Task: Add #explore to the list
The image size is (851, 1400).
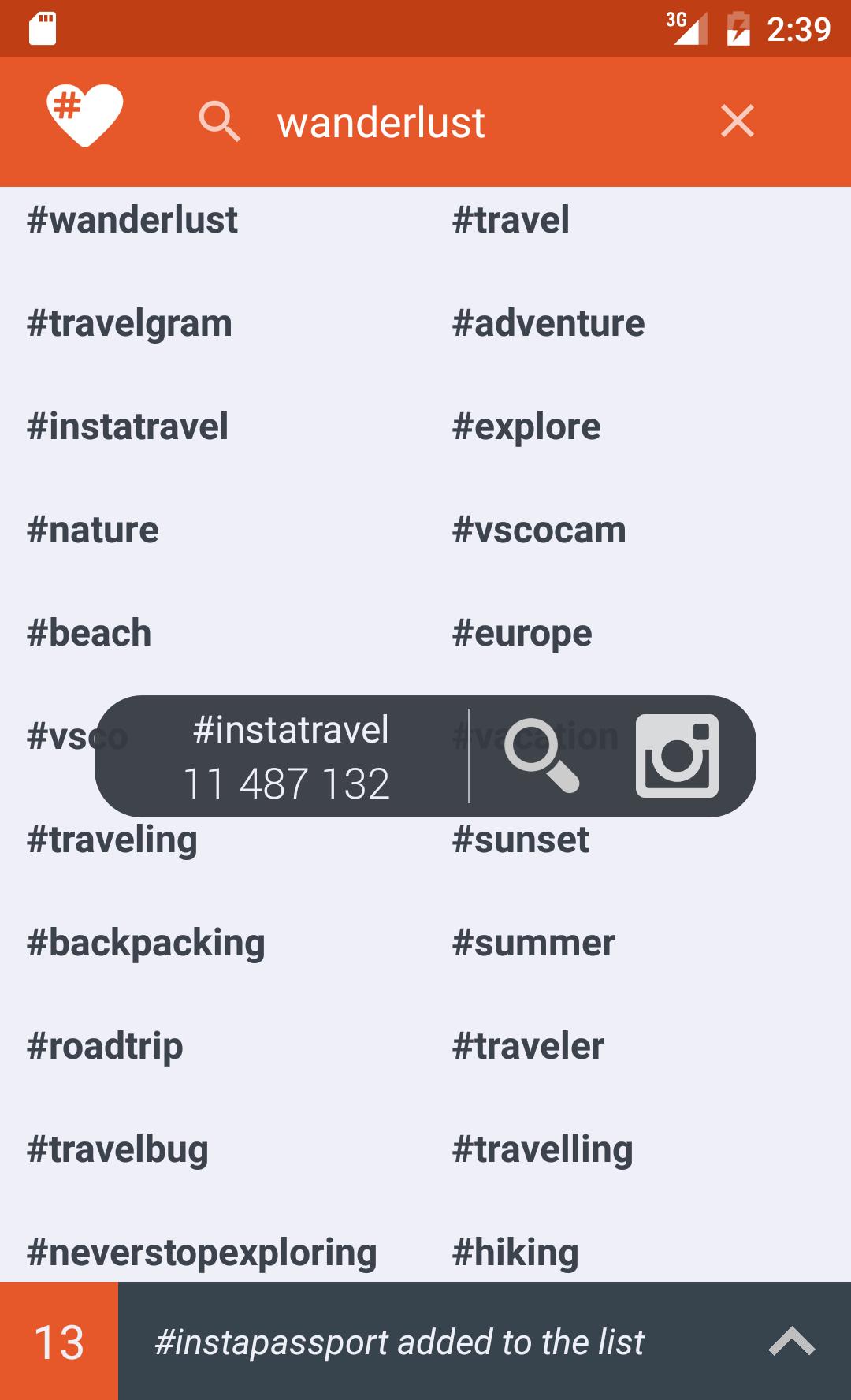Action: click(x=526, y=426)
